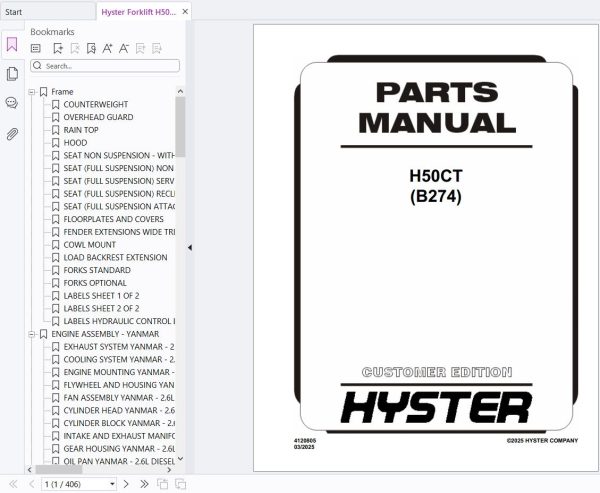This screenshot has width=600, height=493.
Task: Open the COUNTERWEIGHT bookmark
Action: (x=96, y=104)
